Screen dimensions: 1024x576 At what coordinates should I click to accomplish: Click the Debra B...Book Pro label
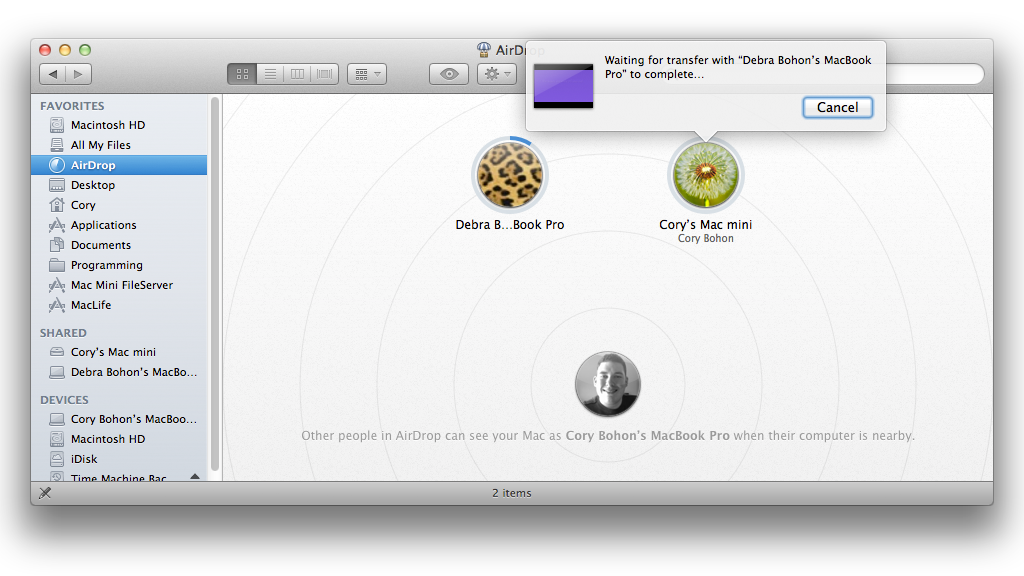pos(510,225)
